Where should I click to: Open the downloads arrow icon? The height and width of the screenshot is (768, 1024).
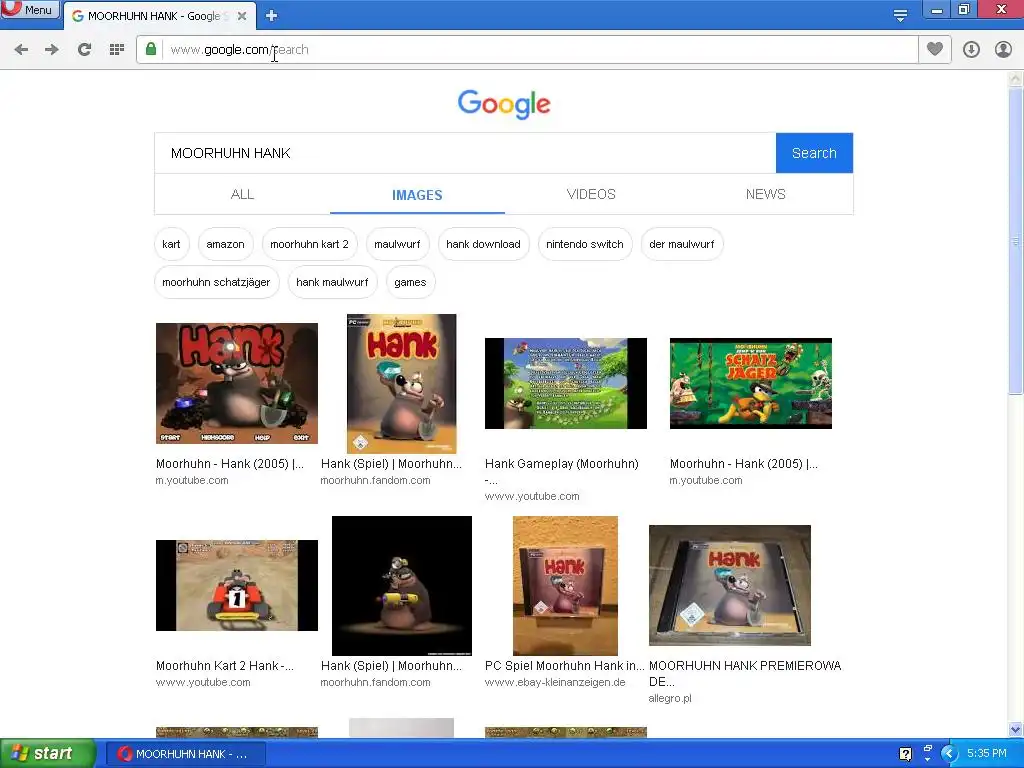tap(971, 50)
